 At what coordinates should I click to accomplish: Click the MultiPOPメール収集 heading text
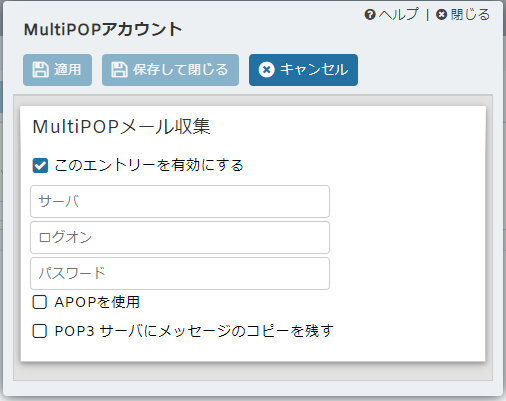(x=121, y=127)
